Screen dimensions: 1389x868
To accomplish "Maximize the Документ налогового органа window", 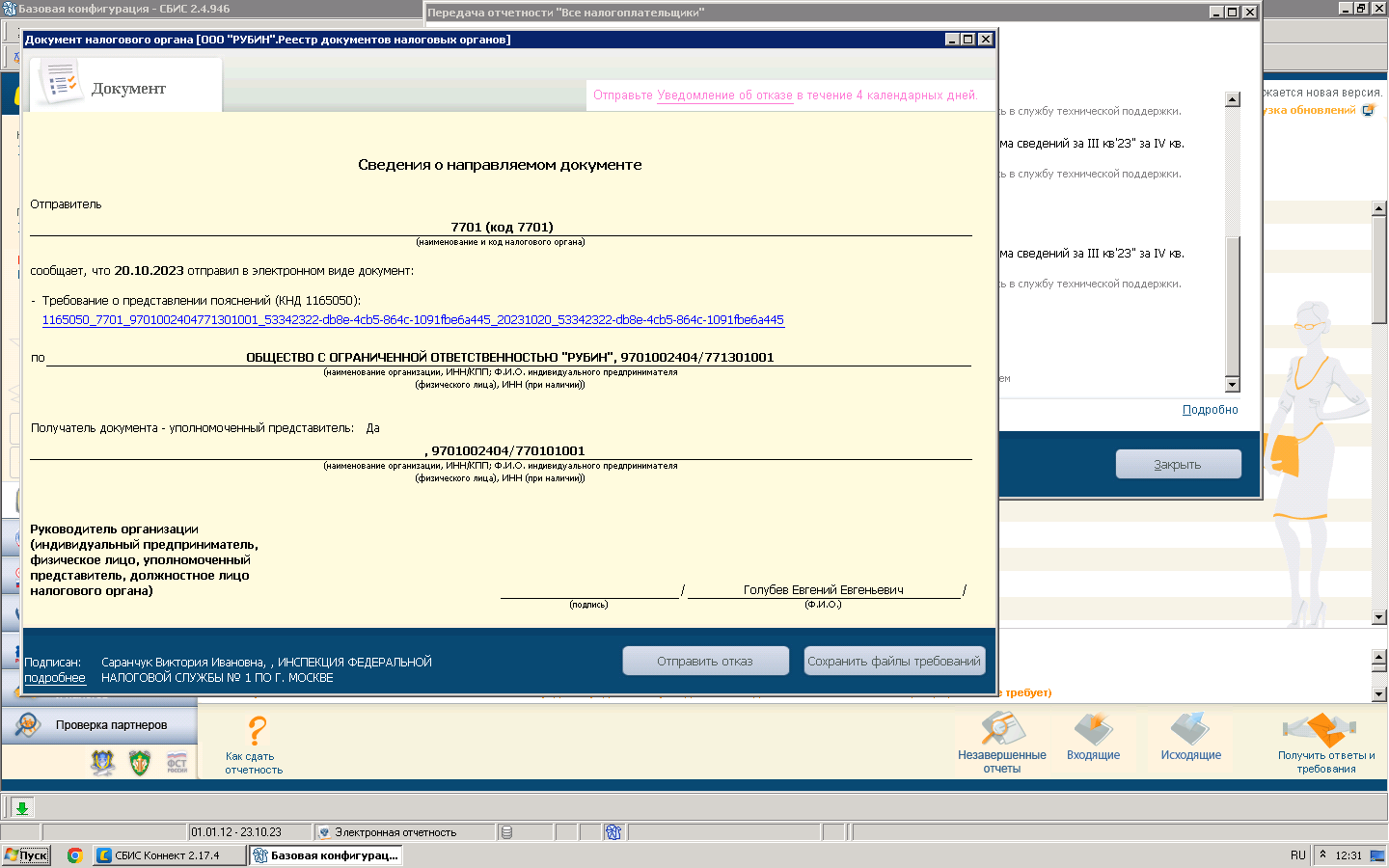I will pos(968,40).
